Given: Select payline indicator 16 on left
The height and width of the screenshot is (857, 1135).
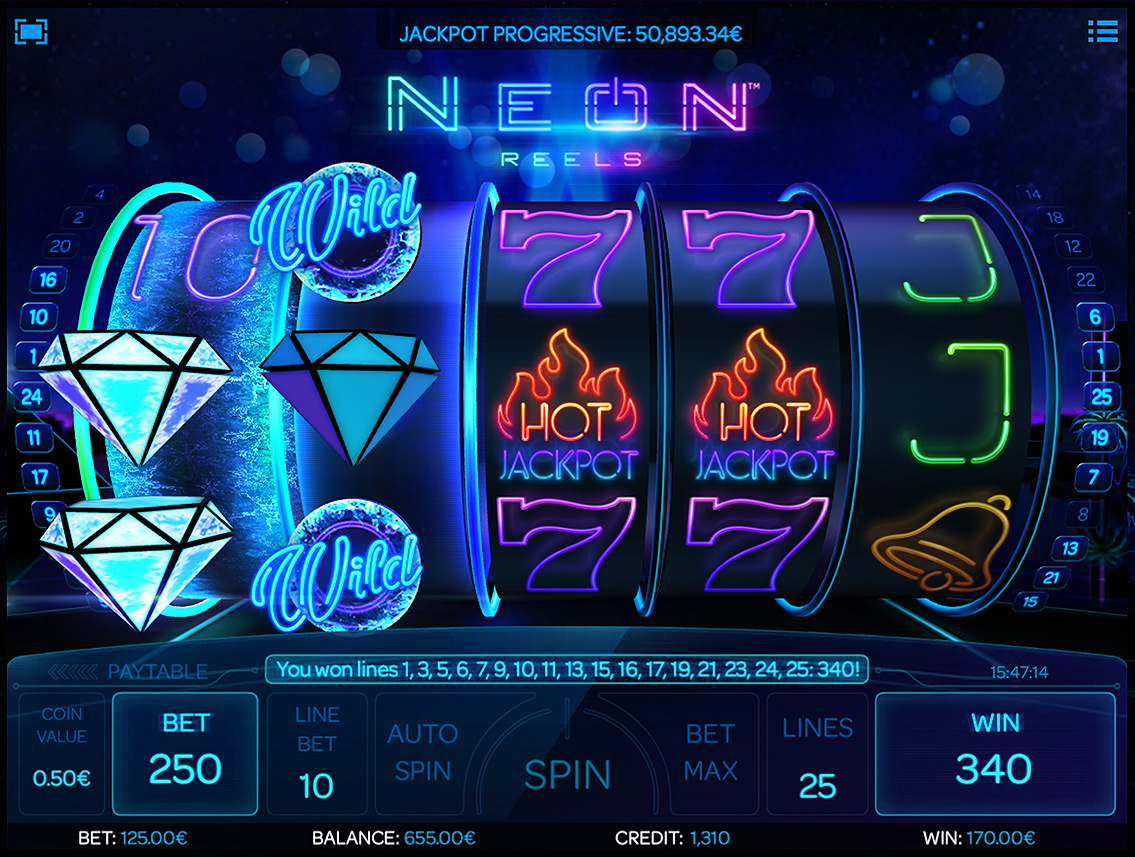Looking at the screenshot, I should point(48,279).
